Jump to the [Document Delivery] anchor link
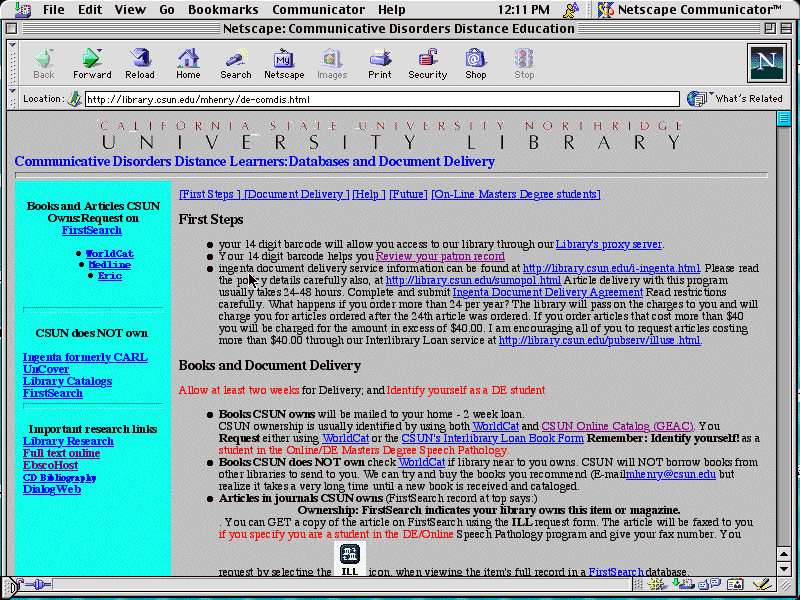The width and height of the screenshot is (800, 600). [296, 194]
